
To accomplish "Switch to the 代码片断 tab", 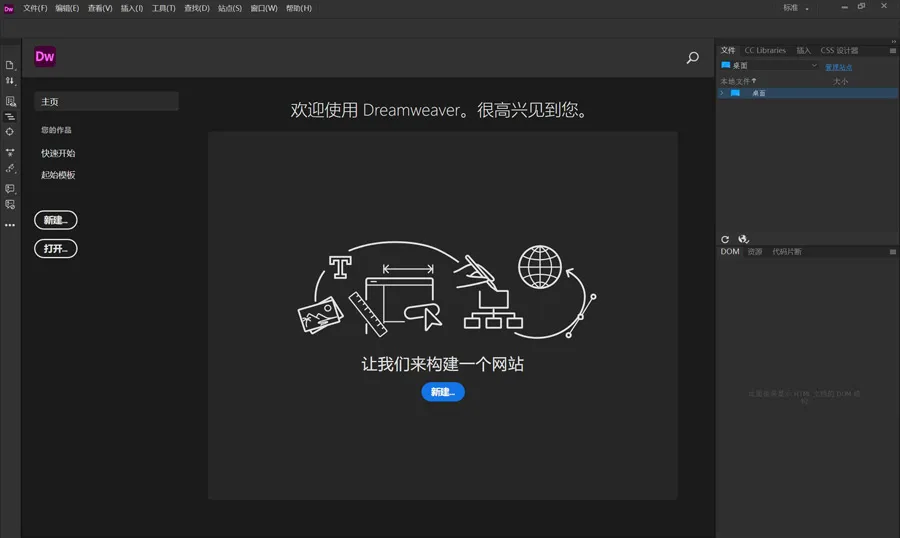I will [787, 252].
